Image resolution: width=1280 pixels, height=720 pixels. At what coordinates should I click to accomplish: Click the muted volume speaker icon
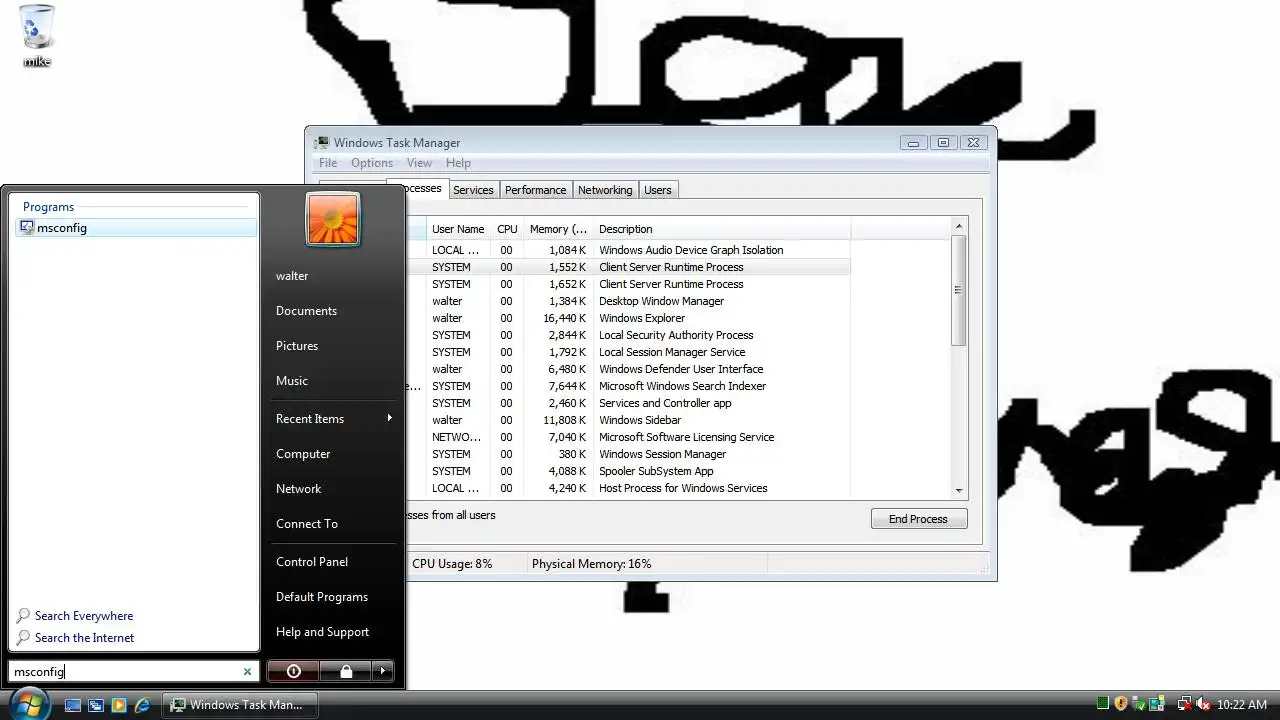pyautogui.click(x=1203, y=704)
